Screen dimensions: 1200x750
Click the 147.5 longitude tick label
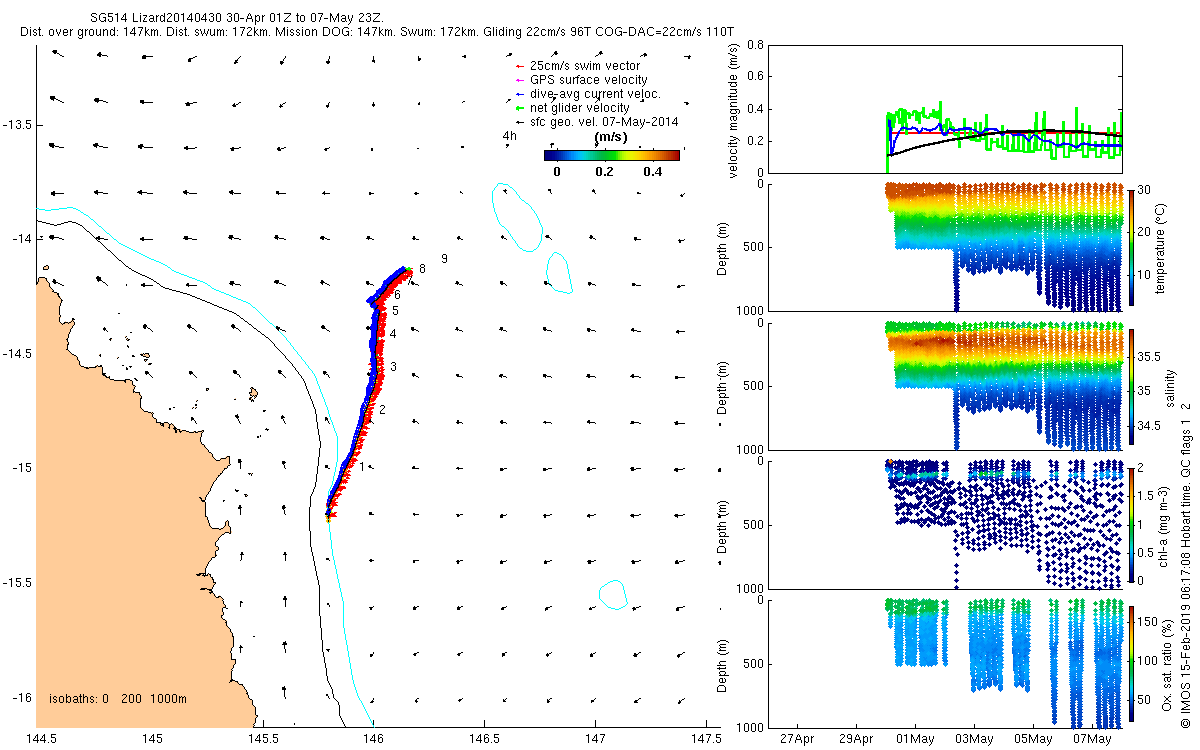click(x=705, y=739)
